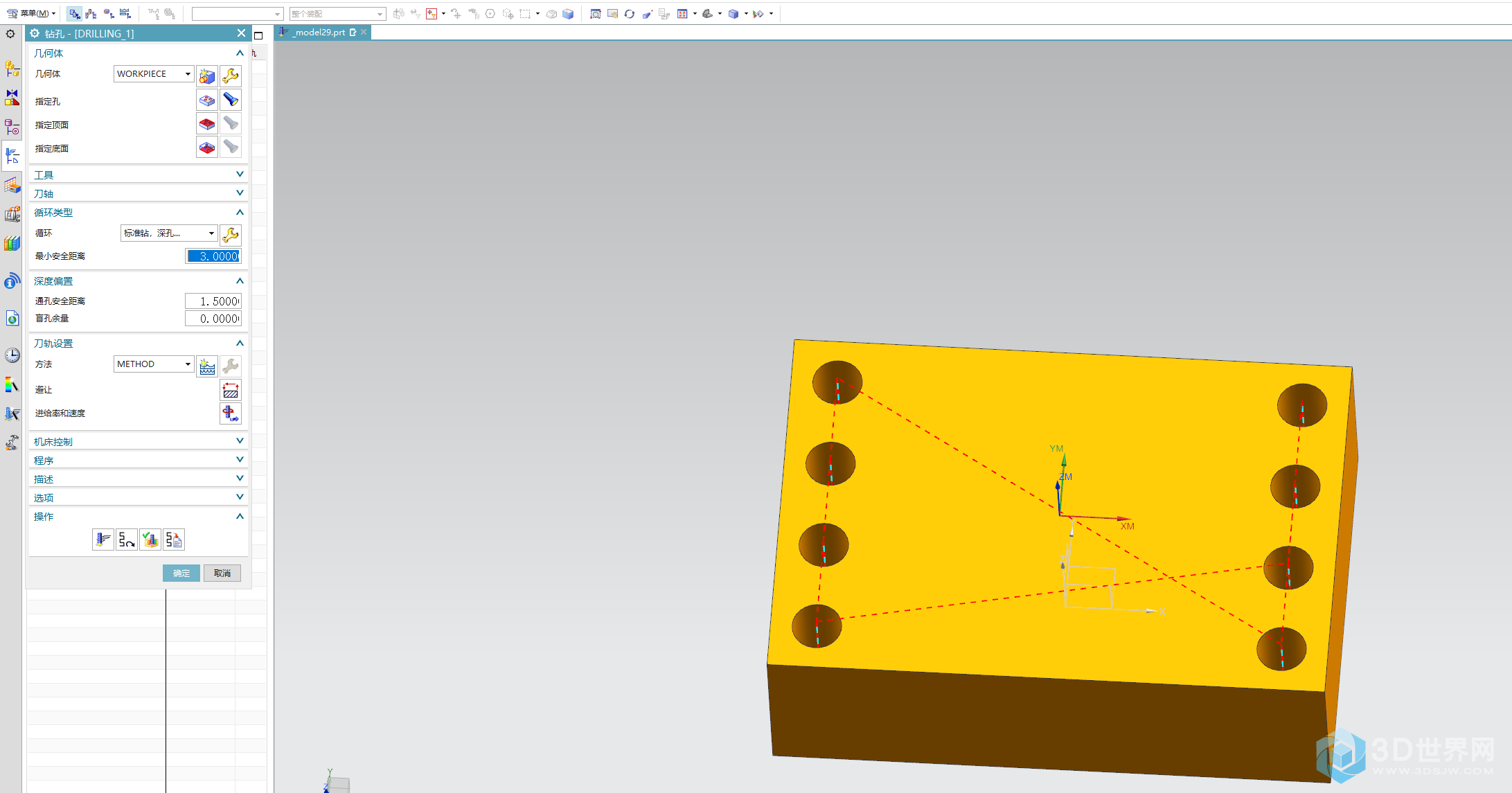
Task: Click the generate tool path icon
Action: (x=103, y=540)
